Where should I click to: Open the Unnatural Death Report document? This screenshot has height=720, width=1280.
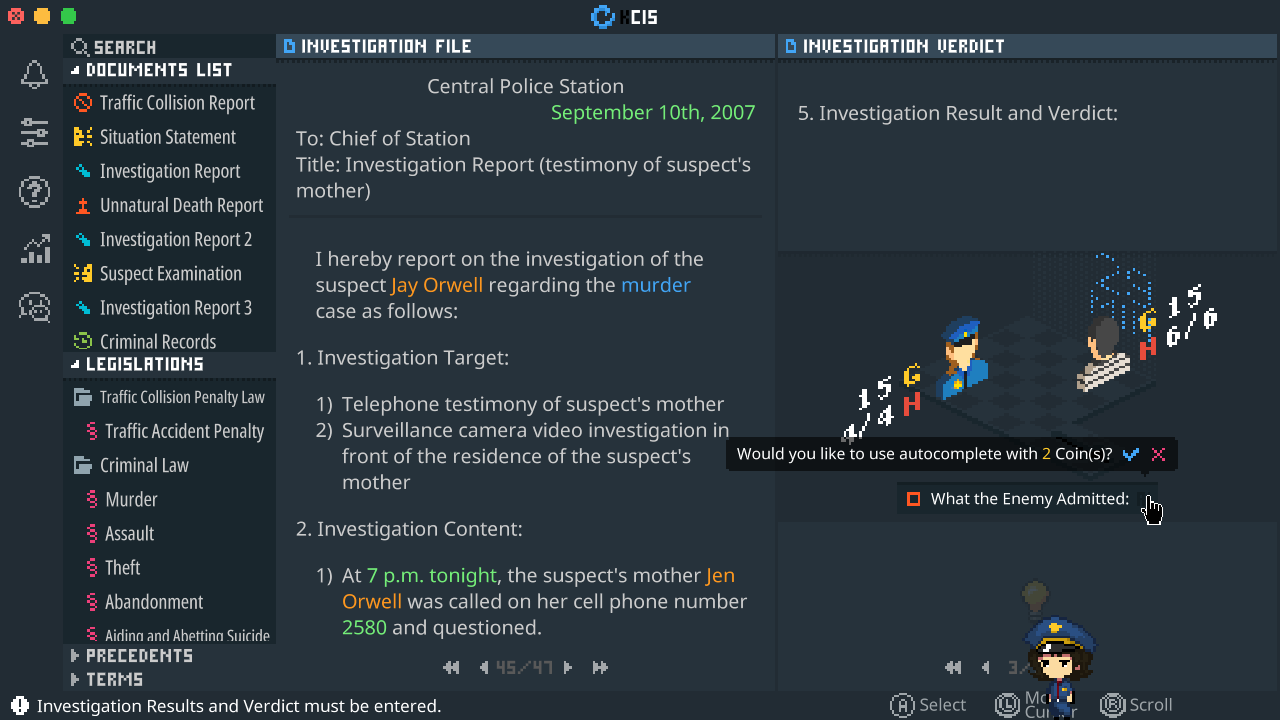click(x=169, y=205)
